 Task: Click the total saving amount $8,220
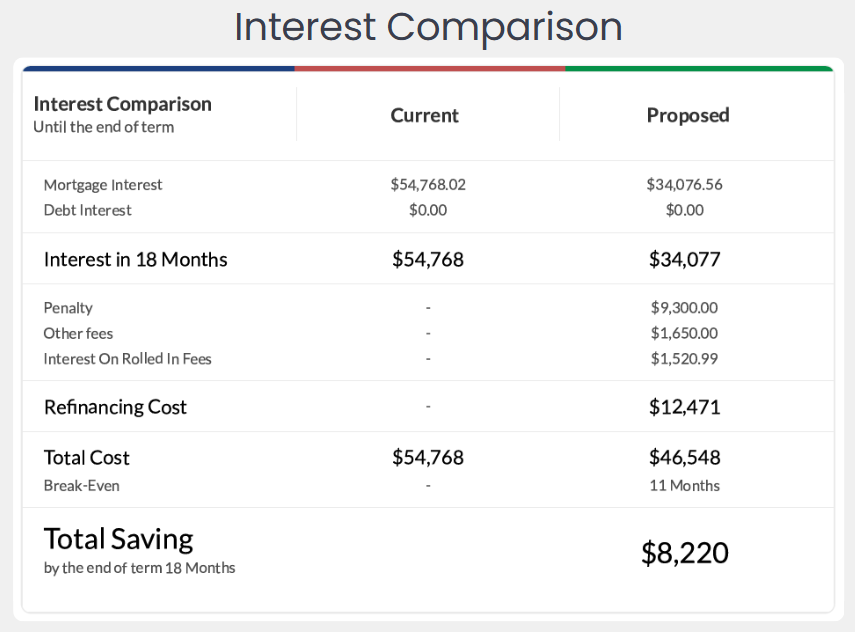685,553
